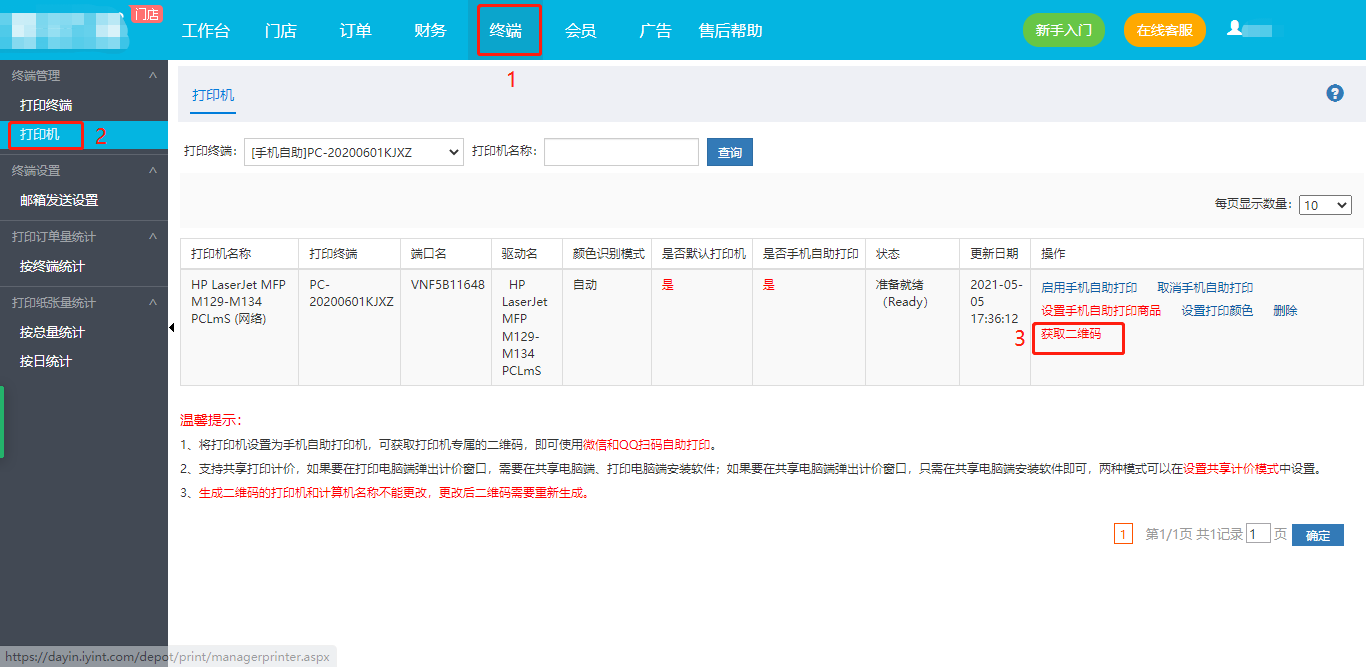Click page 1 in the pagination
1366x667 pixels.
(x=1123, y=535)
